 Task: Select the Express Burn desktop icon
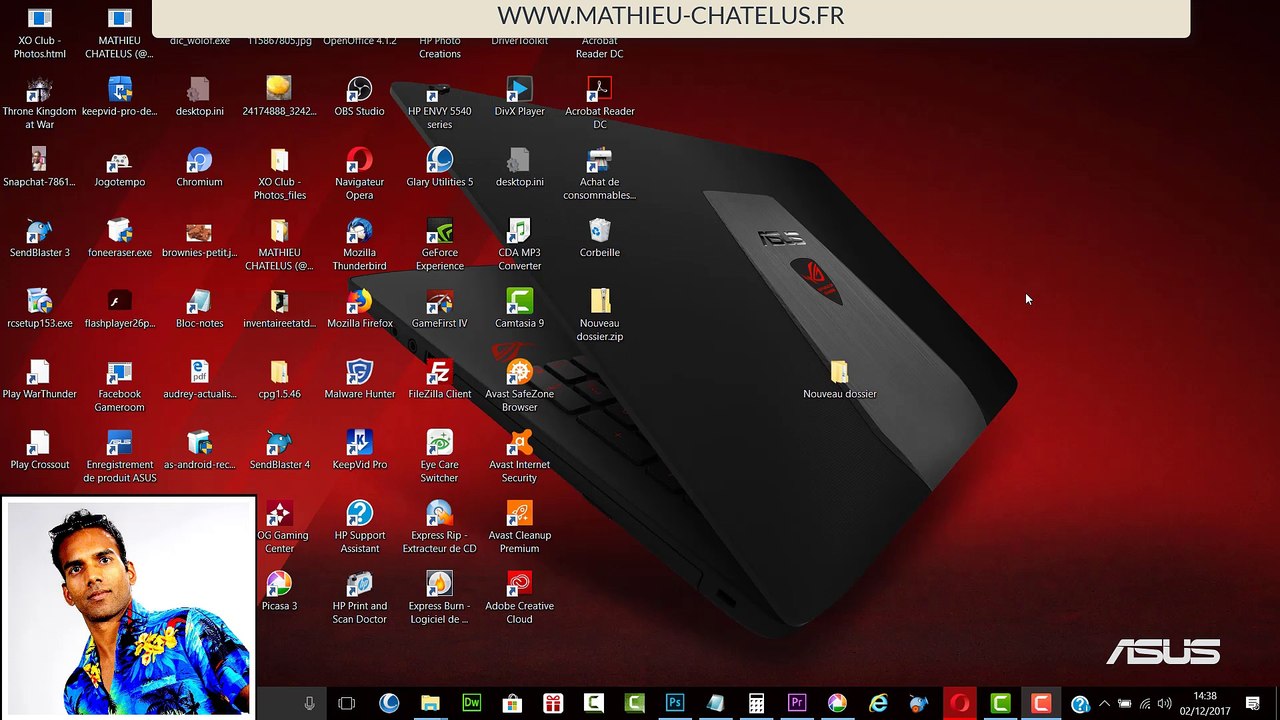point(439,599)
